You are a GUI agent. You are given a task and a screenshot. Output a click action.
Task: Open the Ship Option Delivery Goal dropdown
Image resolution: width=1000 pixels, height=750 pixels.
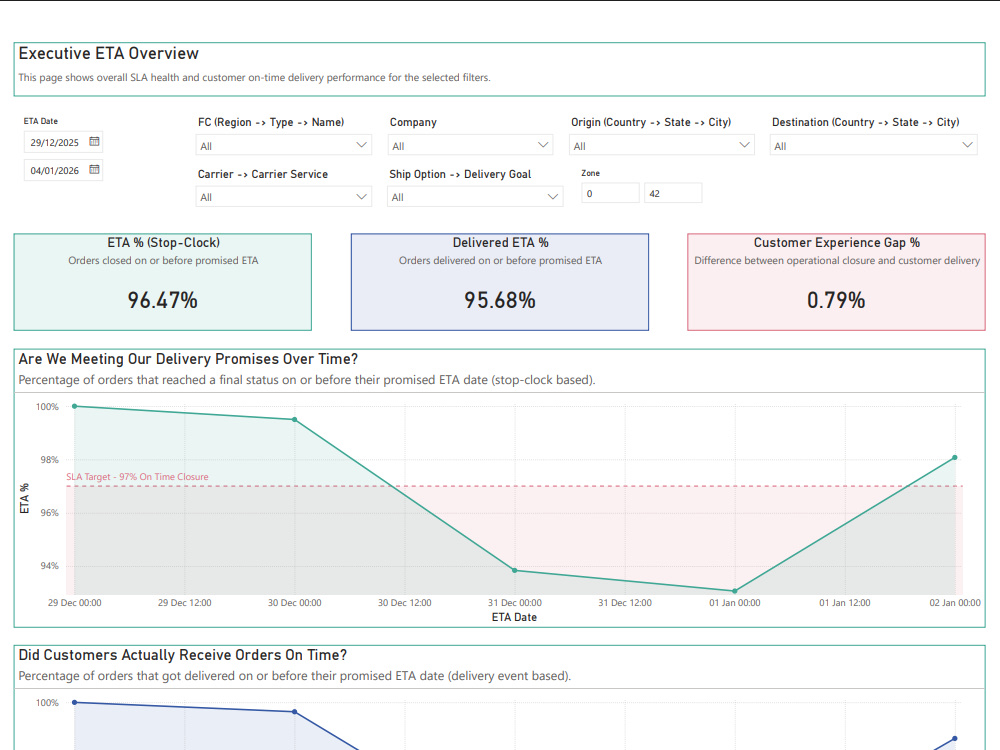pyautogui.click(x=475, y=197)
